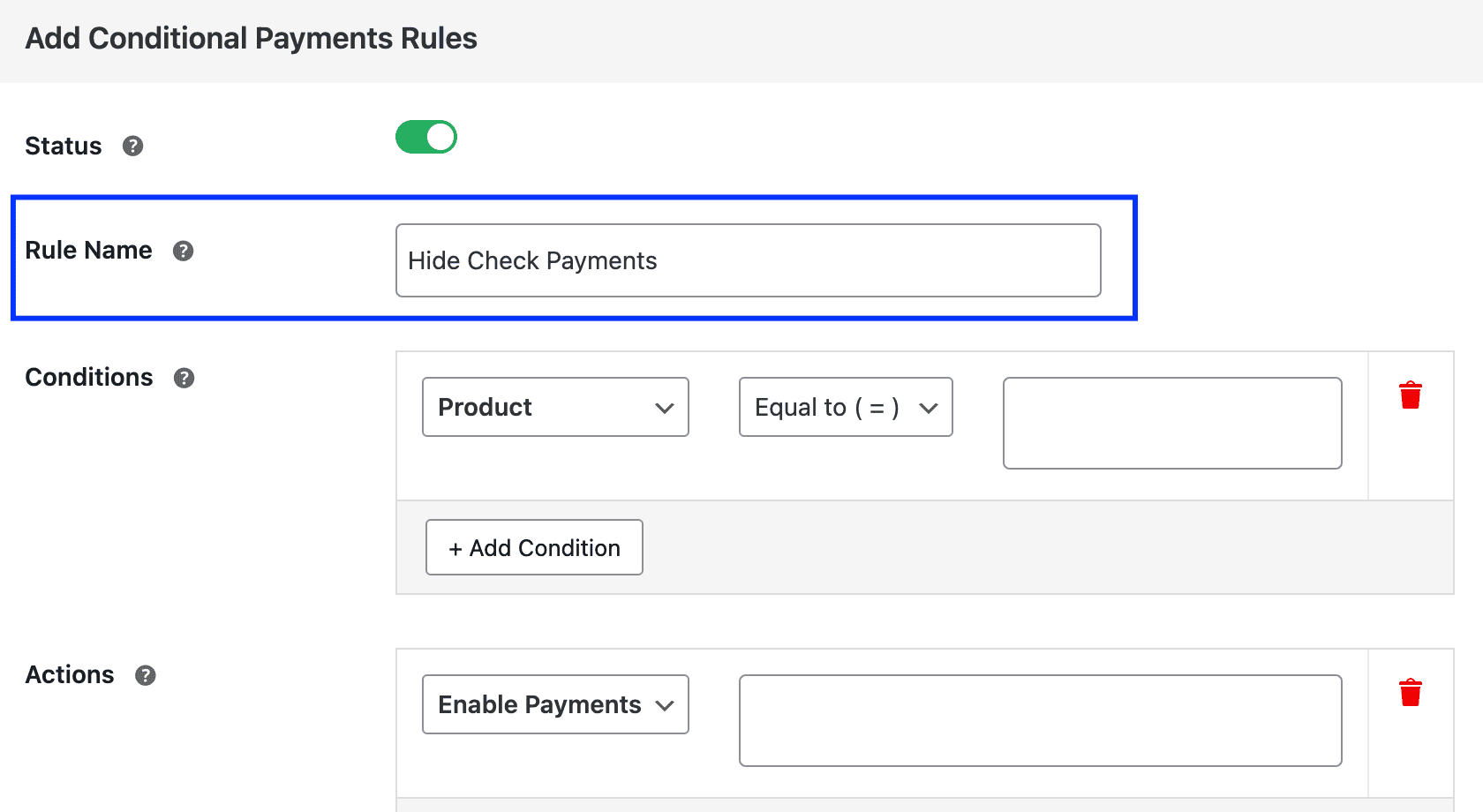
Task: Open the Conditions help icon
Action: click(x=184, y=378)
